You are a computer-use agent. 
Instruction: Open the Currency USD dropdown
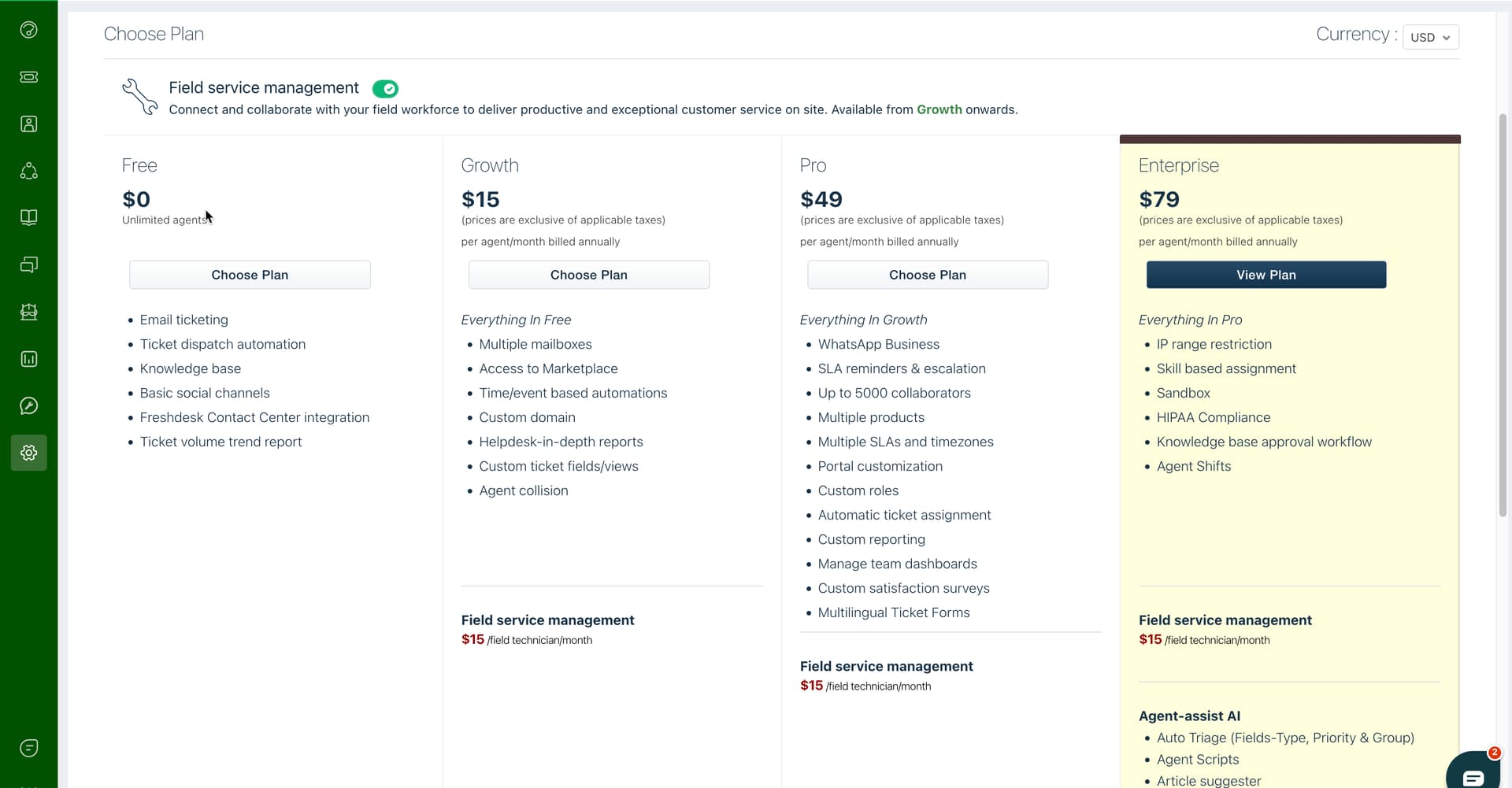1430,37
